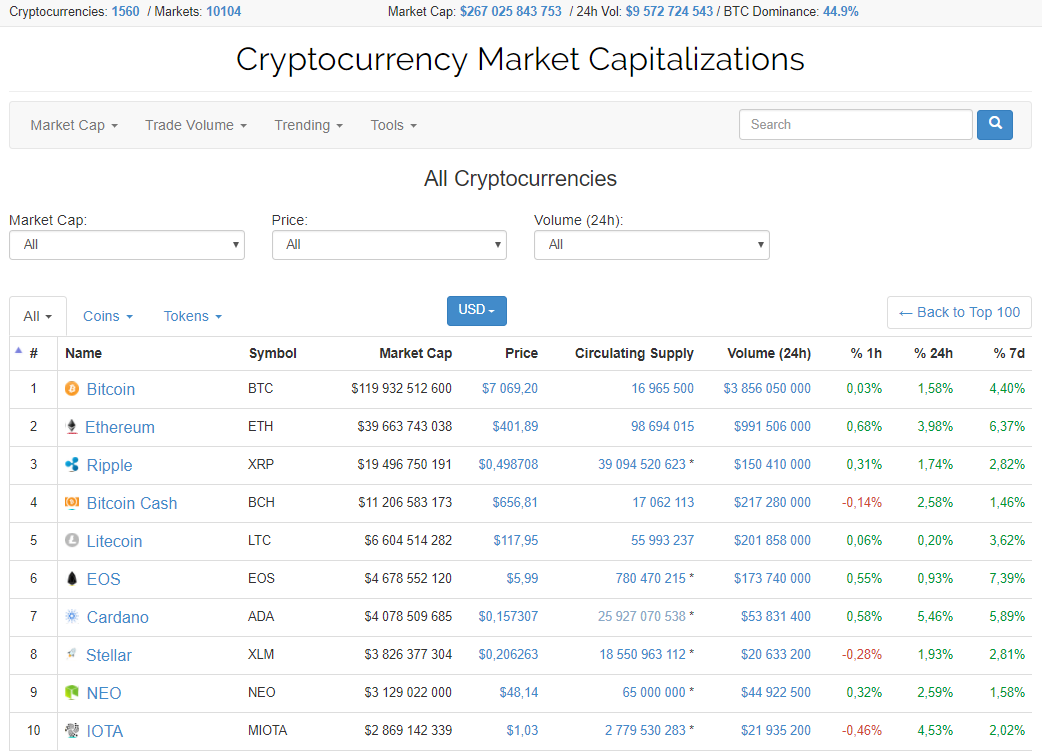Focus the Search text field
This screenshot has width=1042, height=751.
pyautogui.click(x=855, y=125)
